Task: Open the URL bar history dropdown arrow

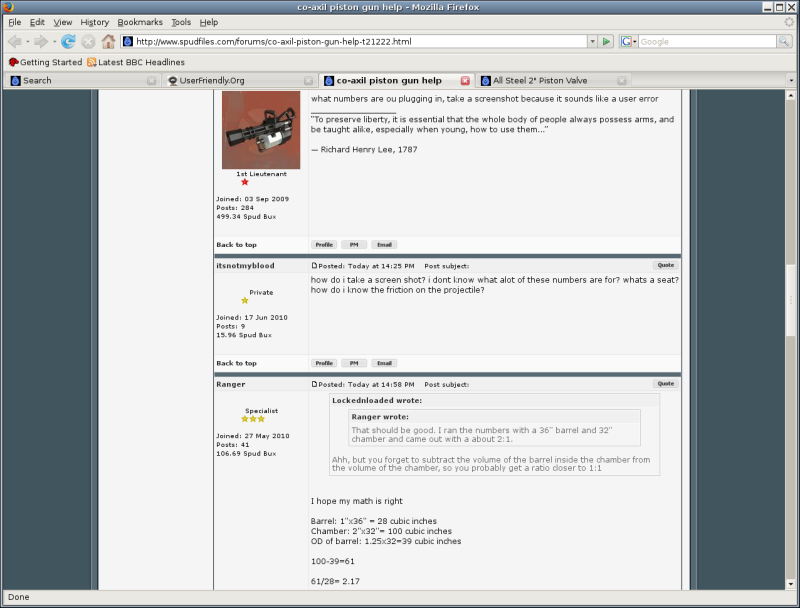Action: tap(592, 42)
